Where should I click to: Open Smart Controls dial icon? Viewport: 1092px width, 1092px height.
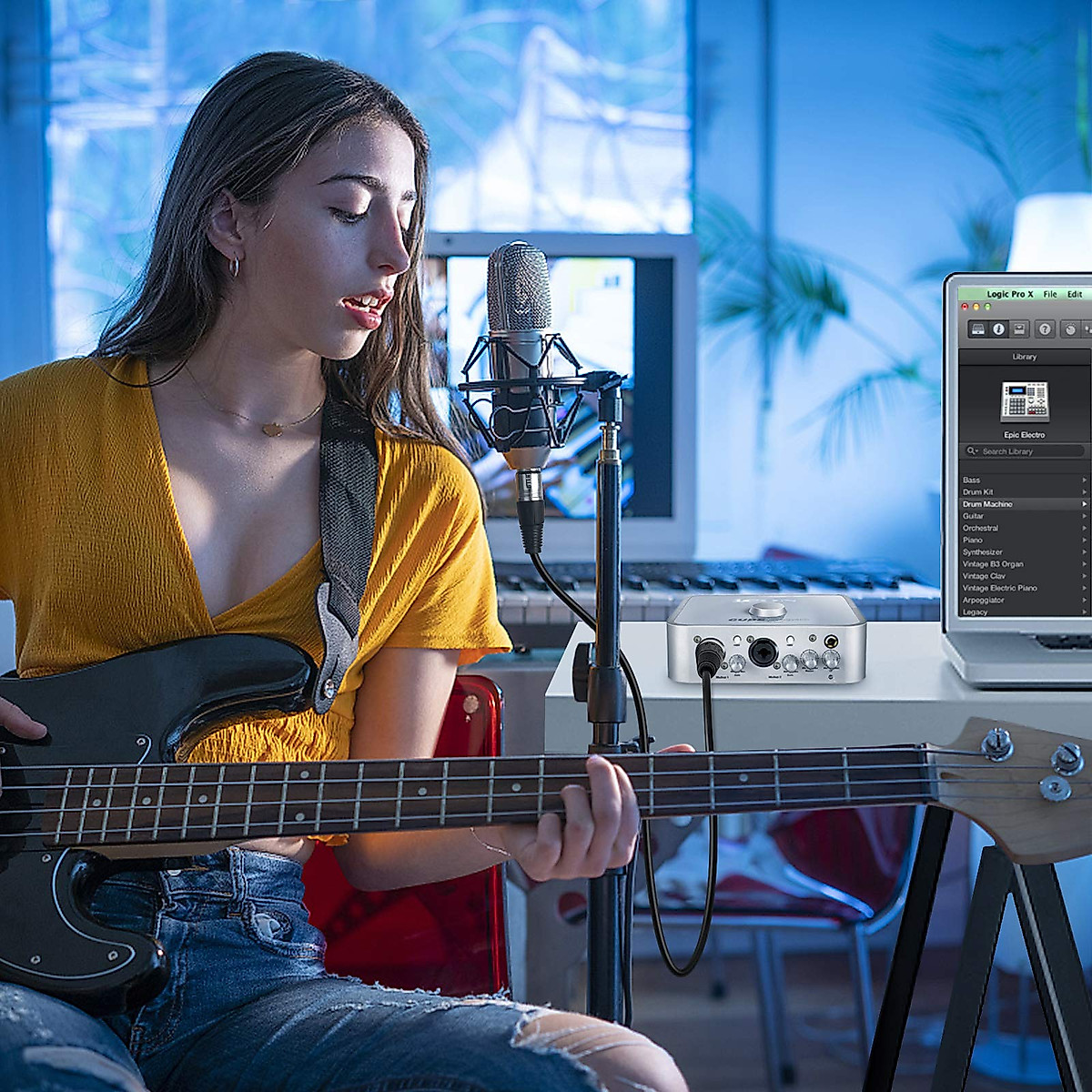(x=1071, y=329)
